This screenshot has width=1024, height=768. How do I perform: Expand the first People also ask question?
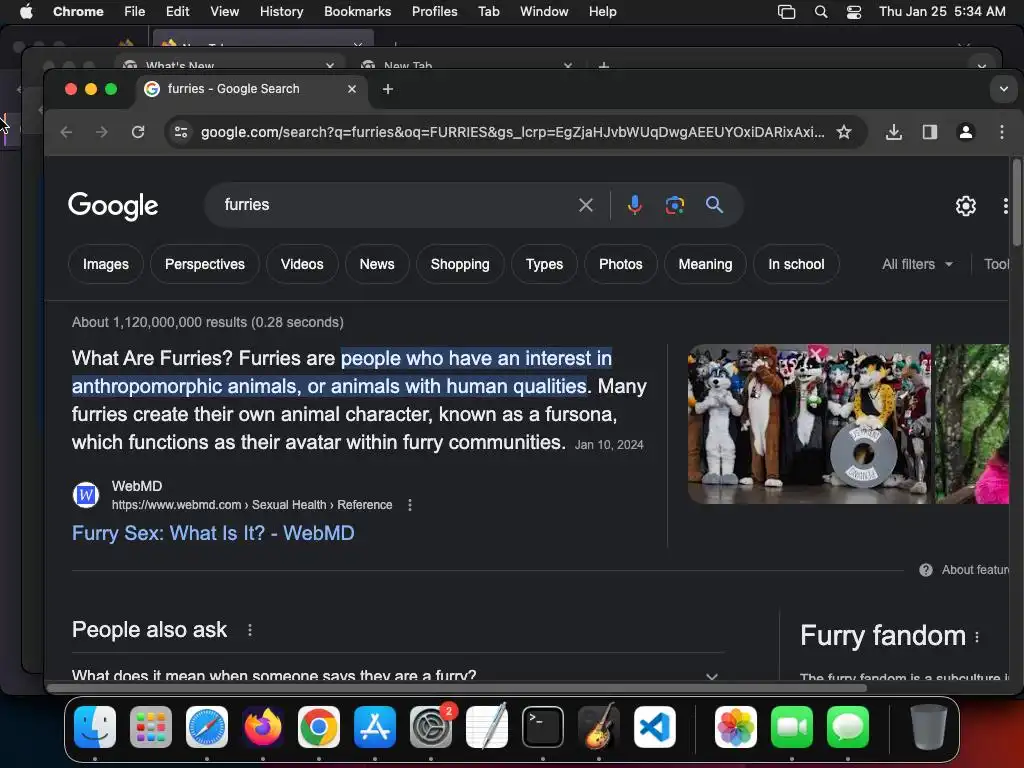[x=398, y=675]
